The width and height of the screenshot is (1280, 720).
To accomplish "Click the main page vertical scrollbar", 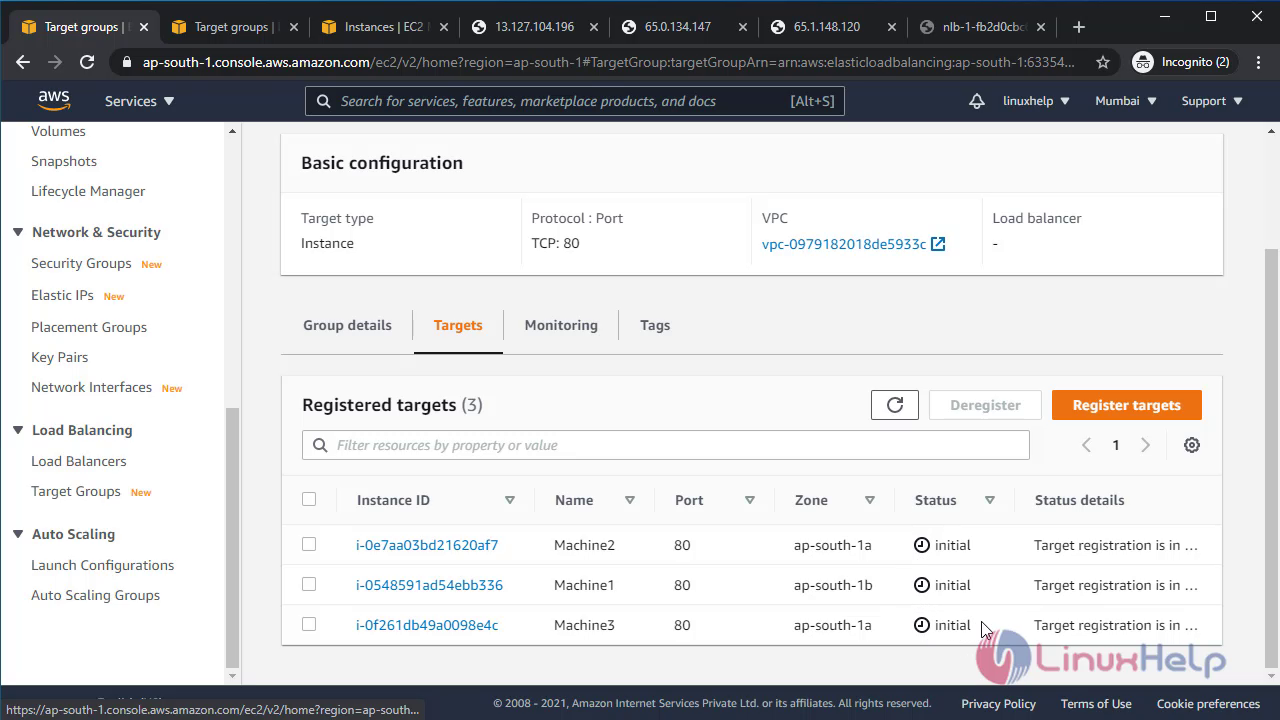I will pos(1272,457).
